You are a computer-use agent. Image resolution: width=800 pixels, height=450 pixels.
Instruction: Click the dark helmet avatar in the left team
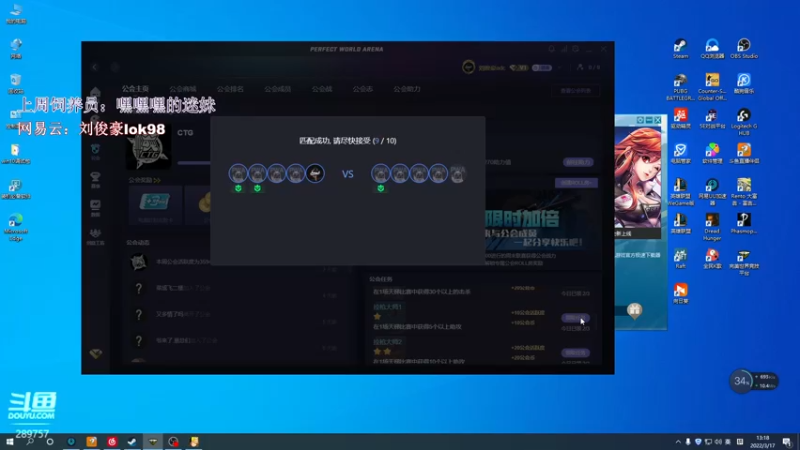coord(315,173)
